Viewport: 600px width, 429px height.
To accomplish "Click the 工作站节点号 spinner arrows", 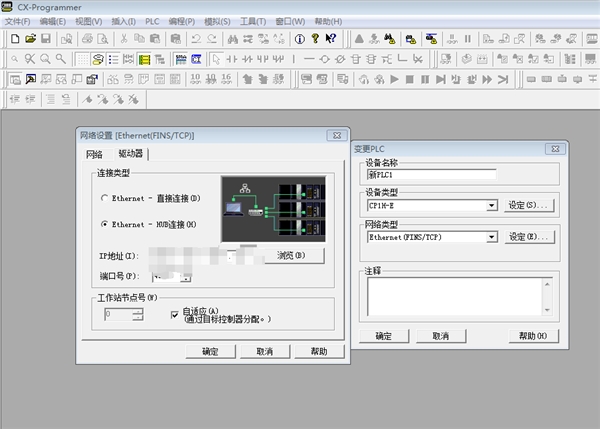I will pyautogui.click(x=138, y=314).
